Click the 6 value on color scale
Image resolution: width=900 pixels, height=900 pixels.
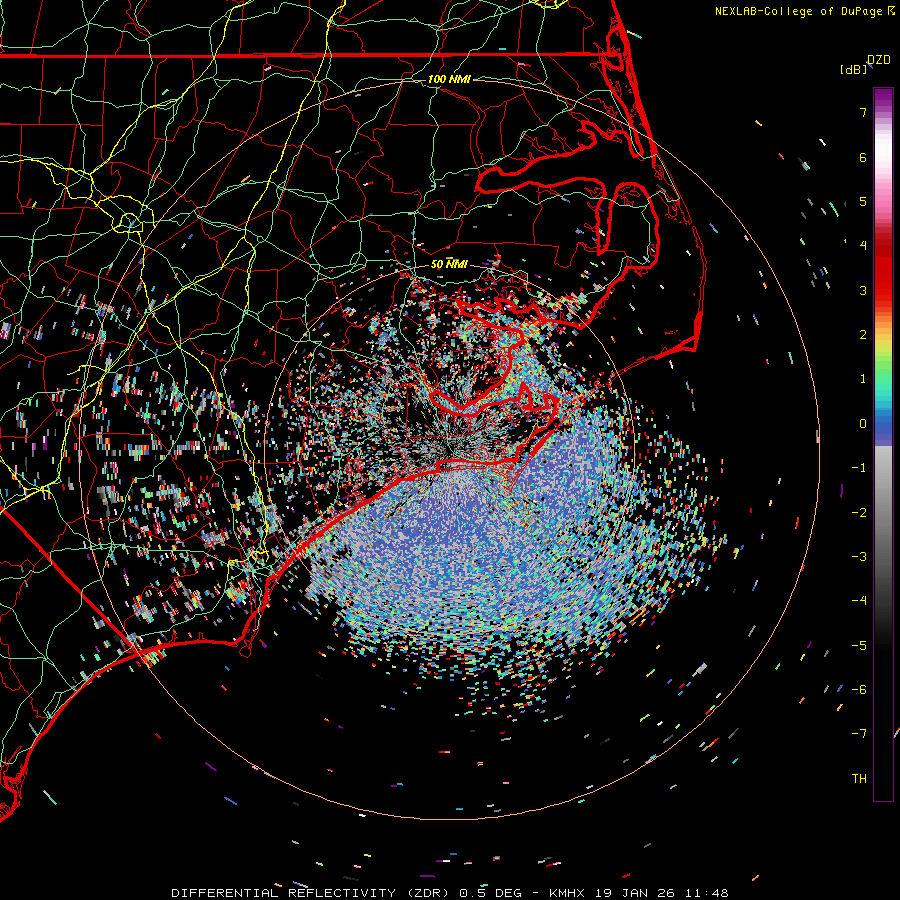tap(863, 157)
